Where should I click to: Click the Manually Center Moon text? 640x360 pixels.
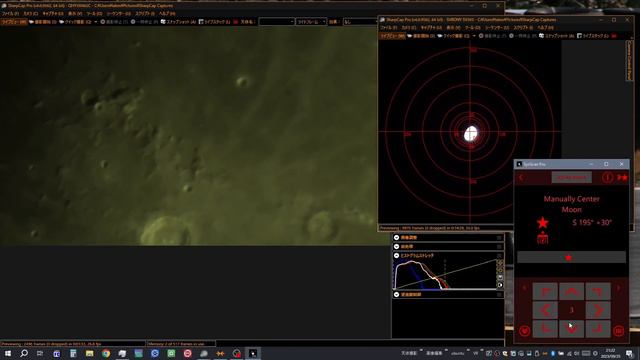(571, 204)
